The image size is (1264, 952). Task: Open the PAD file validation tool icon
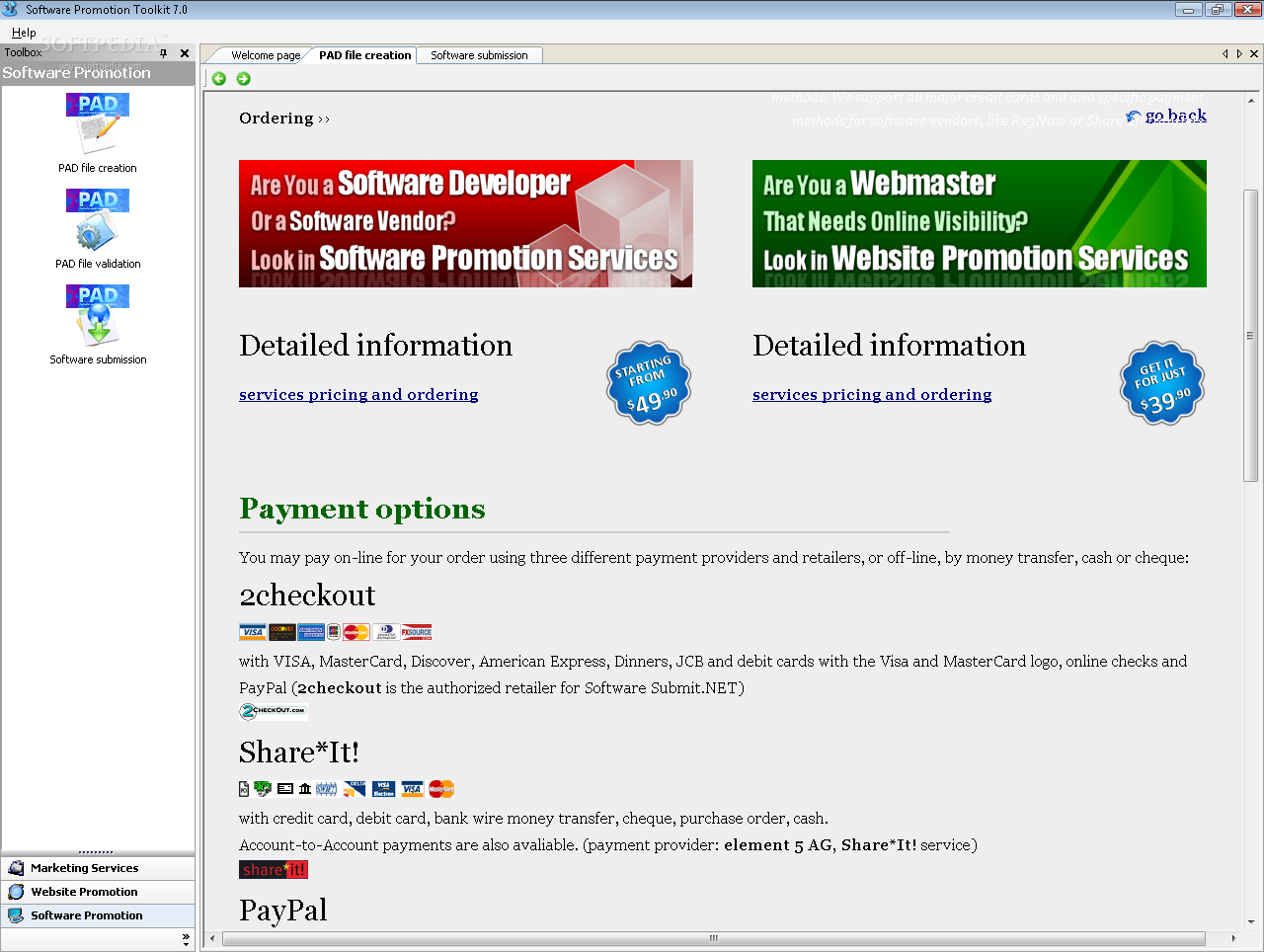97,218
